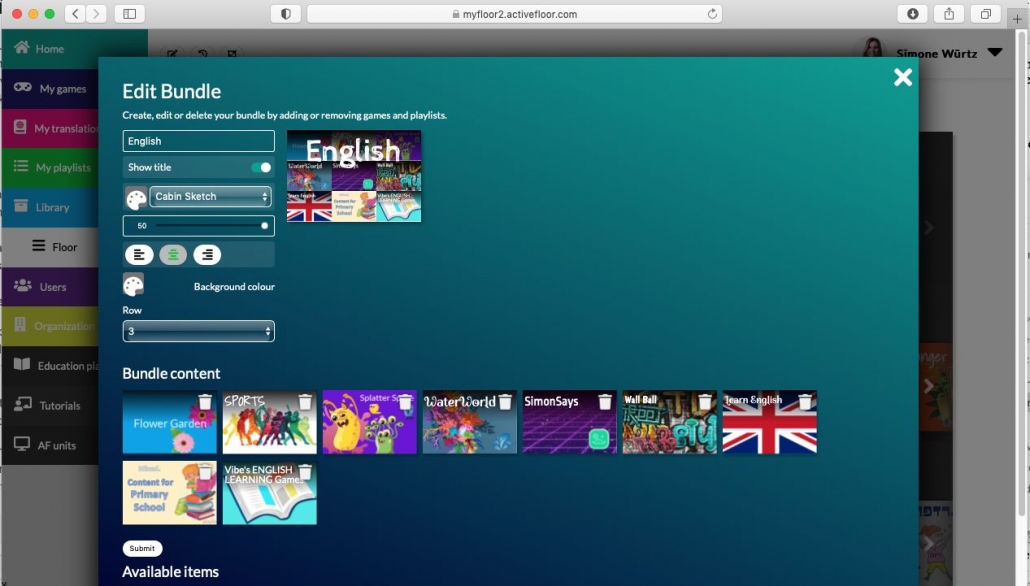1030x586 pixels.
Task: Delete the Wall Ball game tile
Action: [705, 402]
